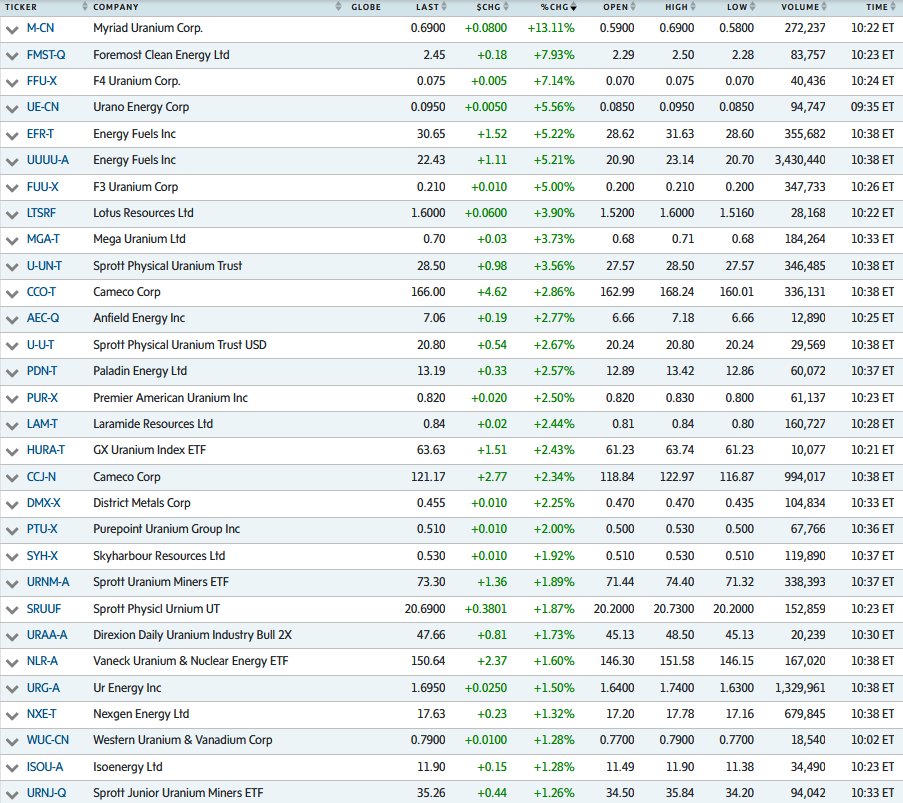Click the 166.00 last price
The height and width of the screenshot is (803, 903).
(428, 291)
